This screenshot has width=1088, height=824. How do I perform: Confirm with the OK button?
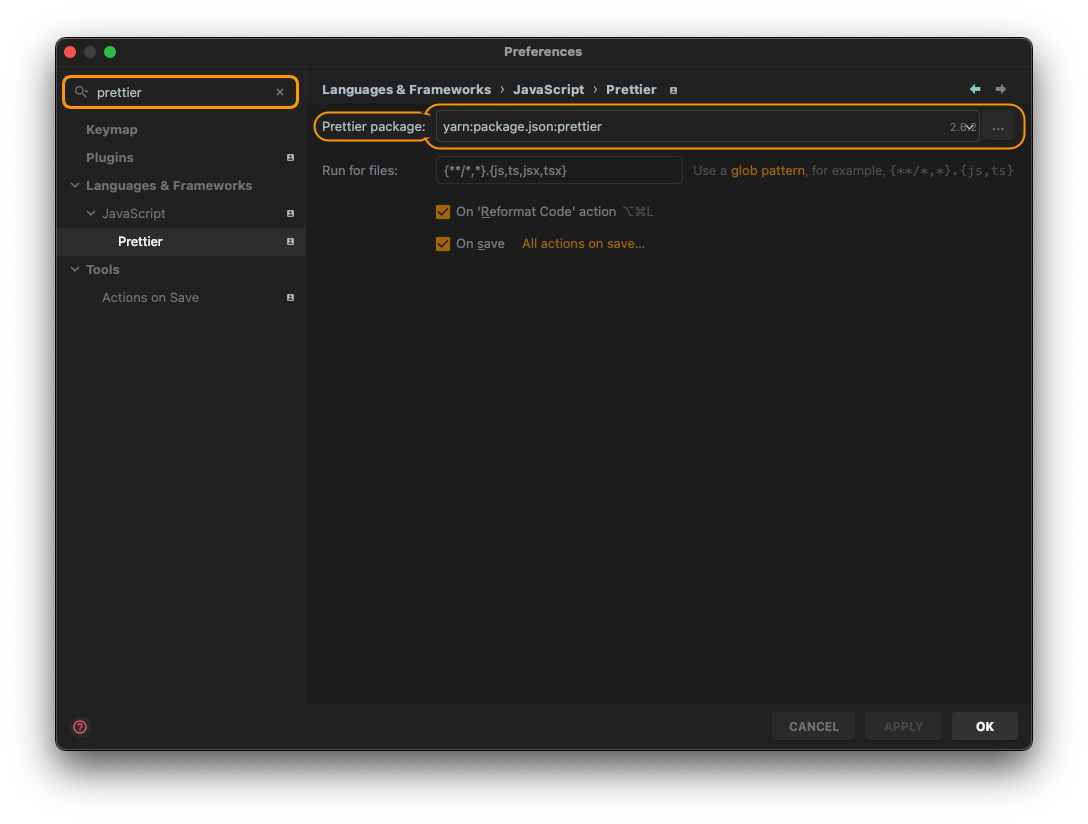pyautogui.click(x=985, y=726)
